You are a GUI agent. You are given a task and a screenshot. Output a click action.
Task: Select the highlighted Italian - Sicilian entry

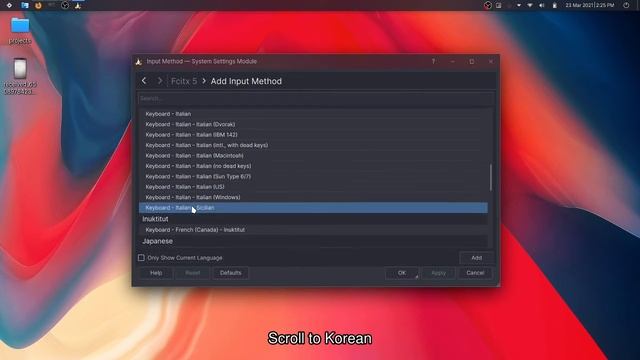[313, 208]
